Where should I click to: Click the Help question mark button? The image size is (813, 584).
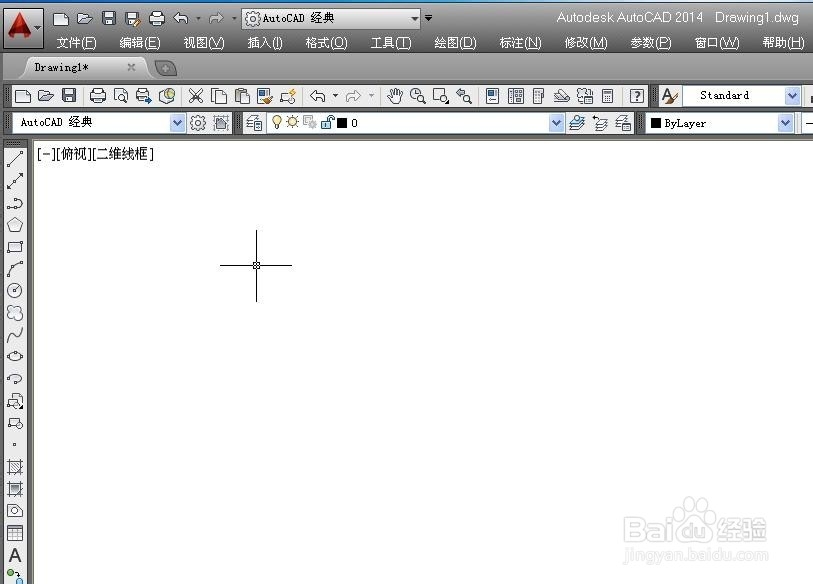click(637, 95)
